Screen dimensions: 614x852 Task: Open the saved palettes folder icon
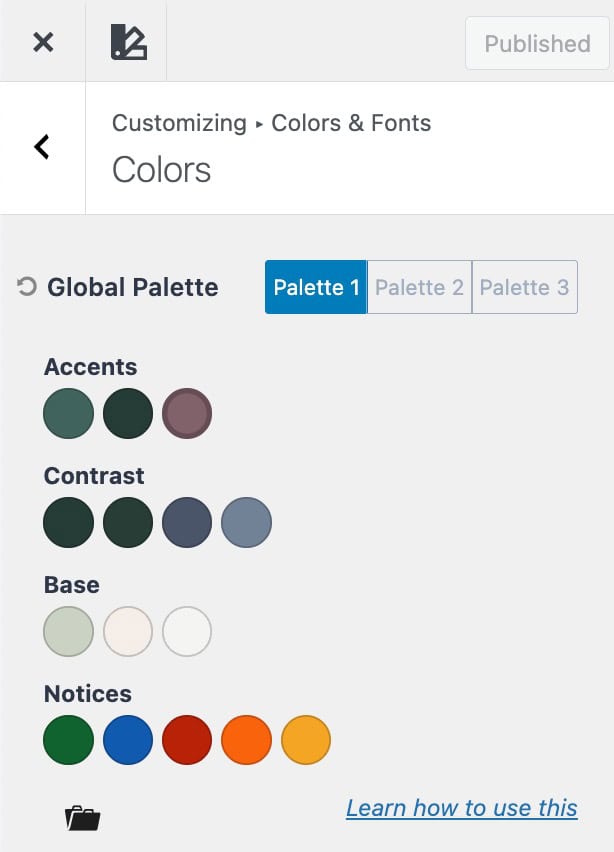[84, 817]
